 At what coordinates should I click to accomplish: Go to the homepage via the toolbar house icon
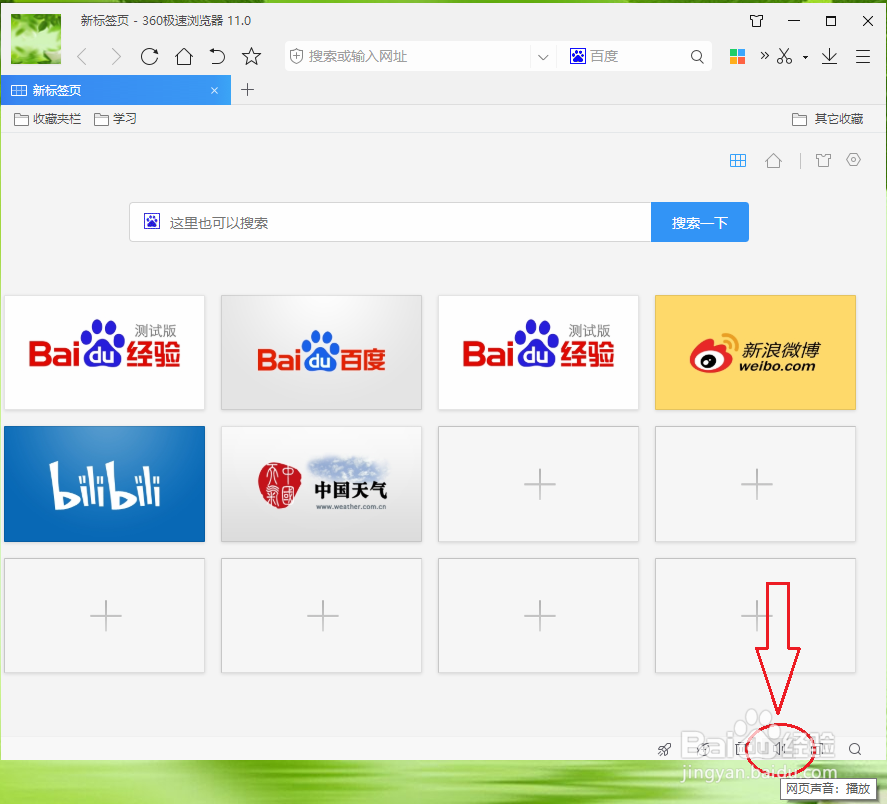[184, 57]
